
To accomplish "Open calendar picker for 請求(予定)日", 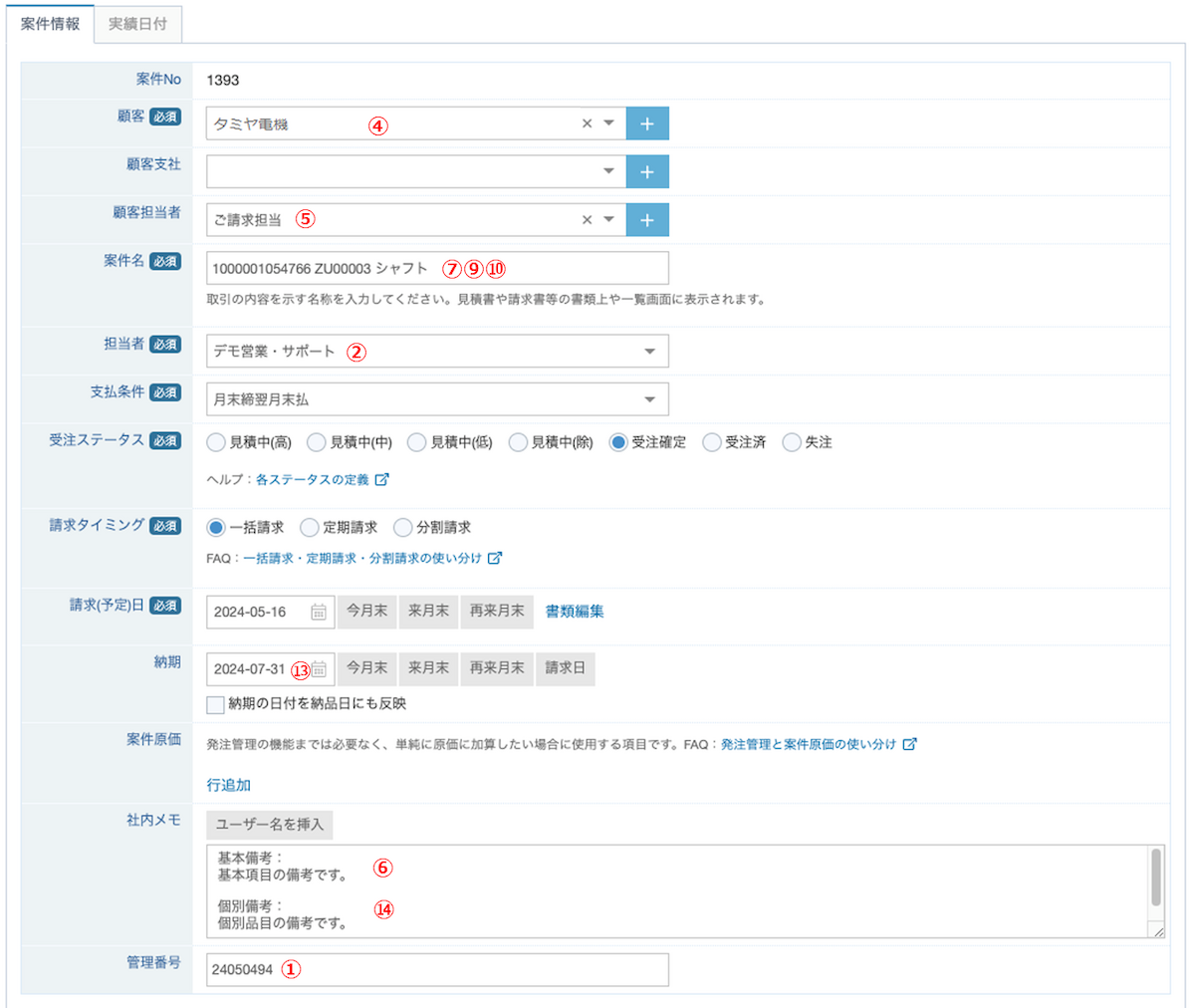I will [319, 612].
